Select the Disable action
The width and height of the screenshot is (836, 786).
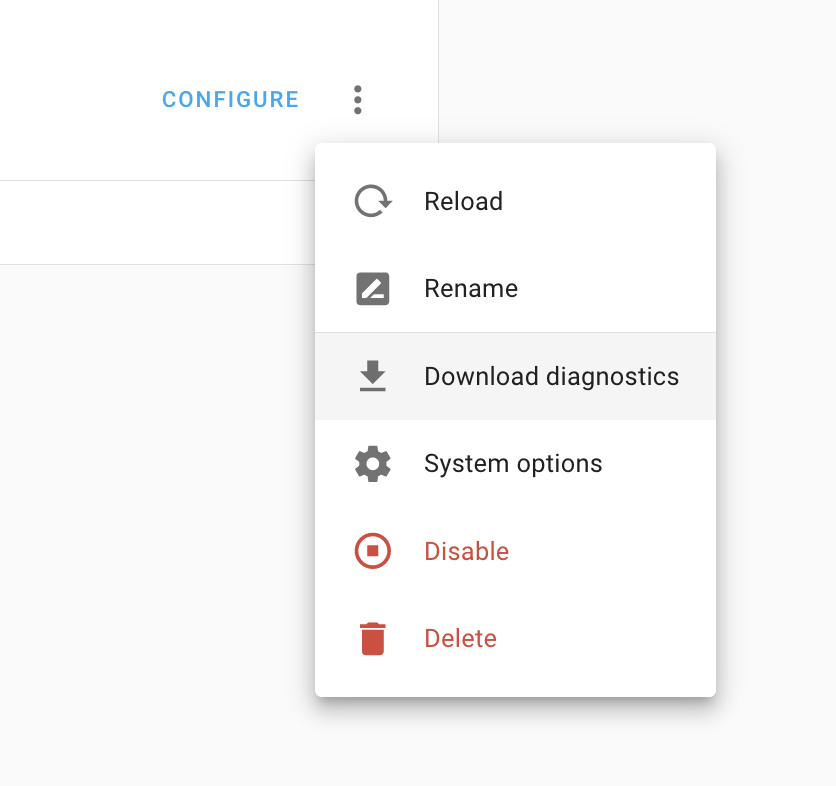pyautogui.click(x=466, y=551)
